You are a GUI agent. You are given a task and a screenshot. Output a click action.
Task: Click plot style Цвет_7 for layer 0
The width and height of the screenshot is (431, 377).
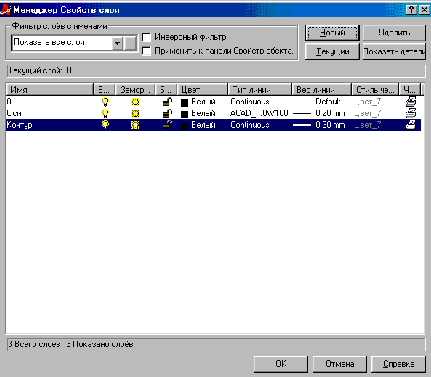pos(368,102)
